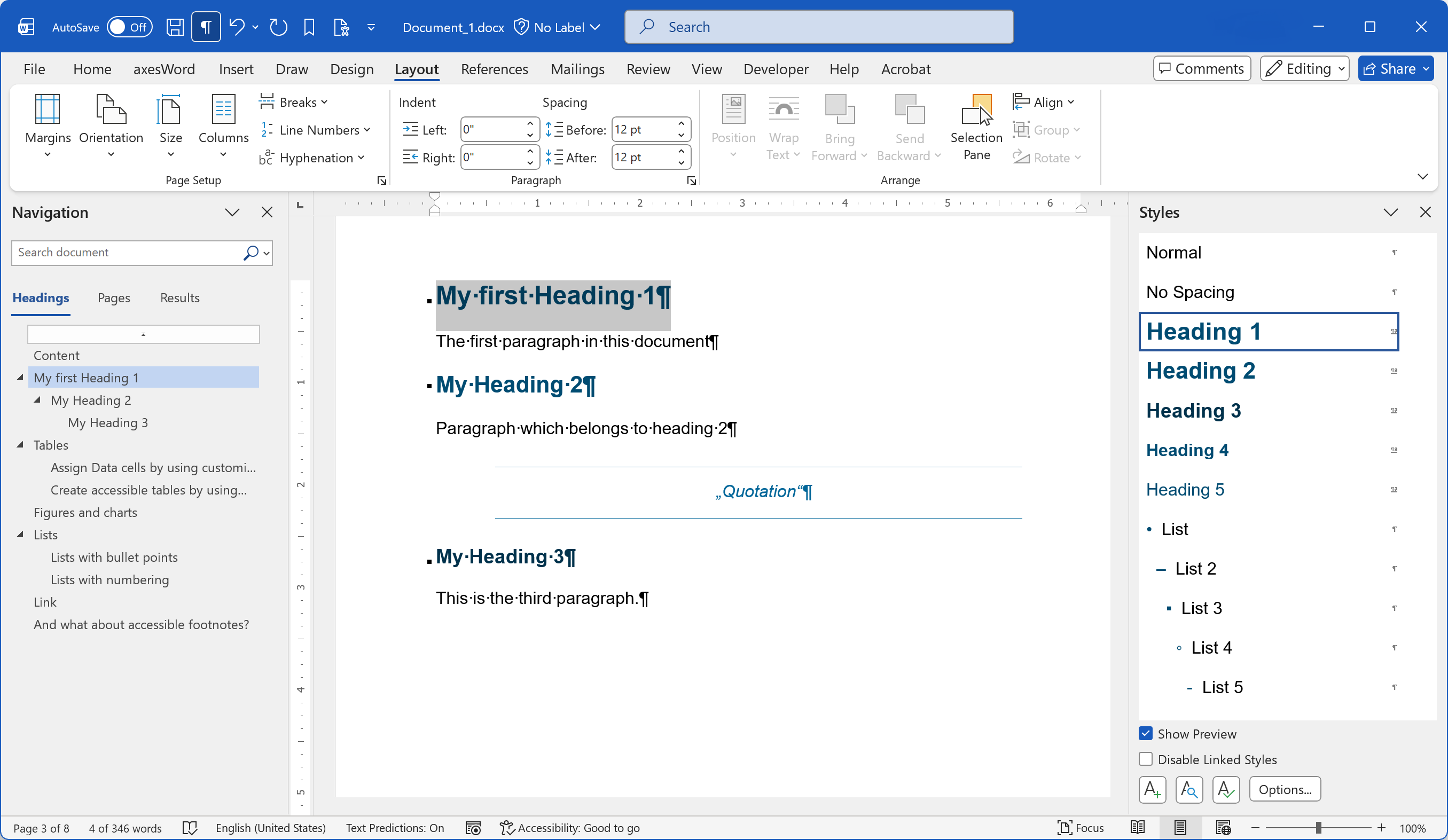The image size is (1448, 840).
Task: Collapse the Lists heading node
Action: click(x=20, y=535)
